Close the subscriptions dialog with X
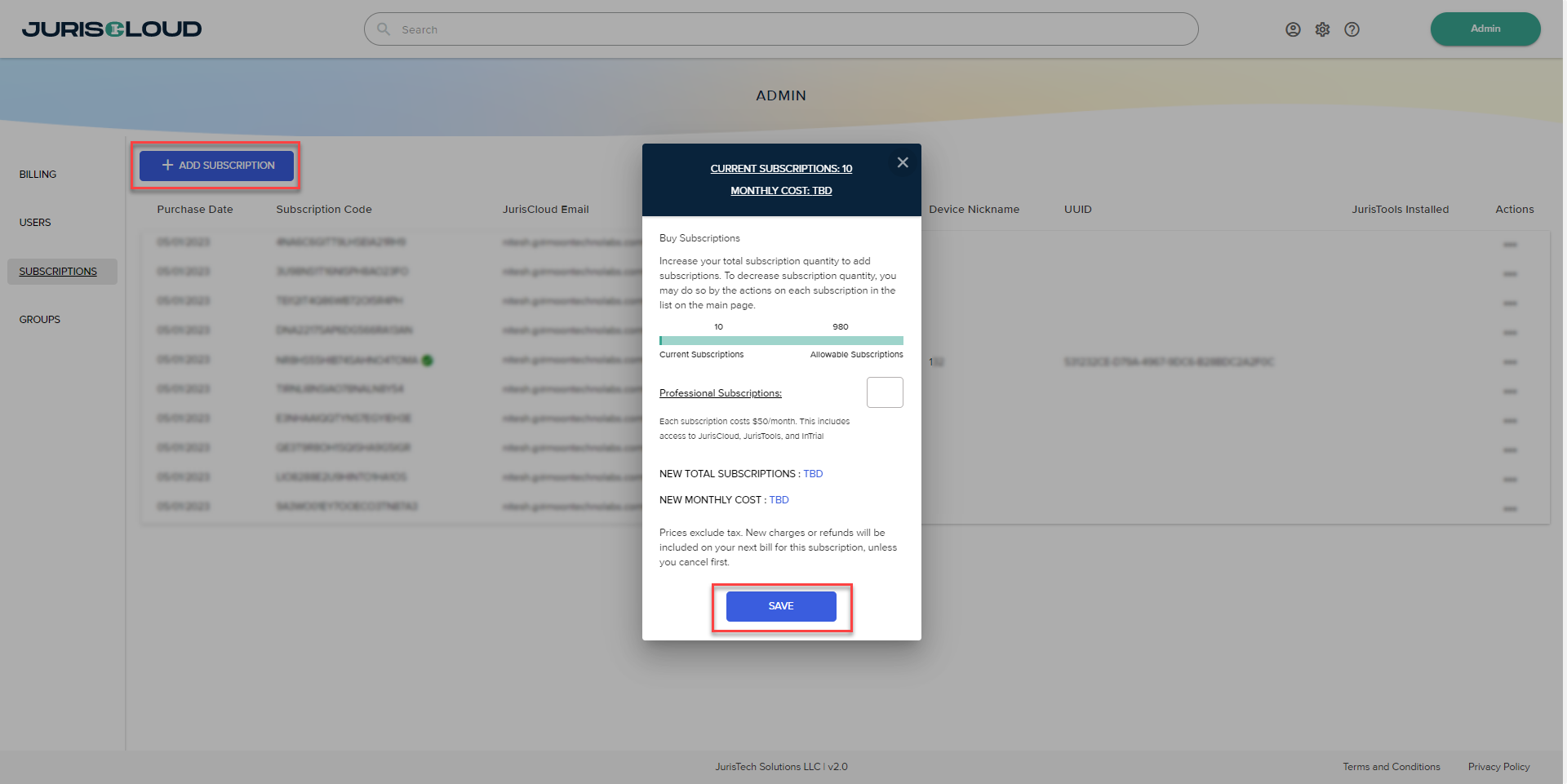Image resolution: width=1567 pixels, height=784 pixels. tap(903, 162)
